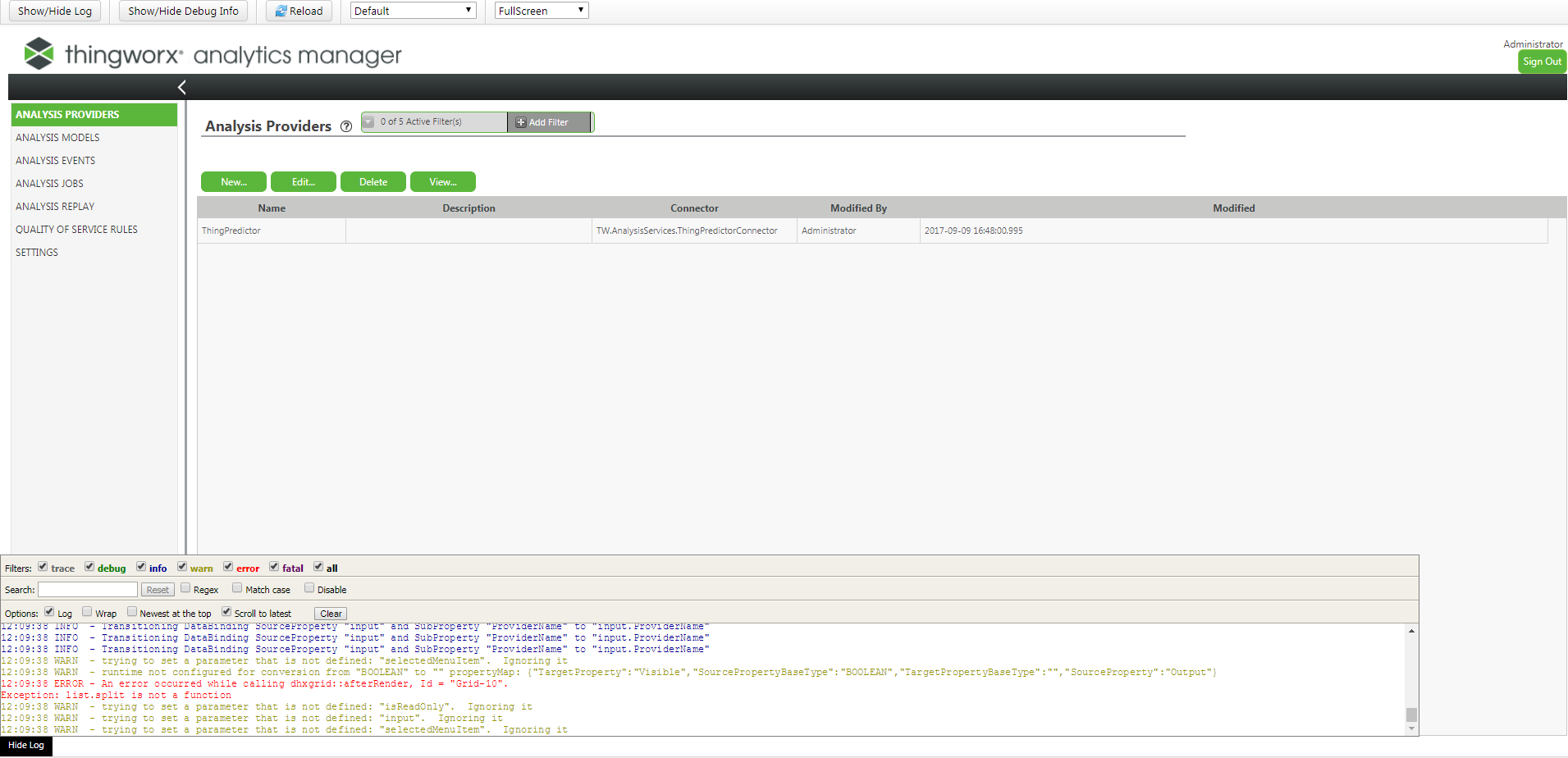
Task: Open the Analysis Providers help icon
Action: pyautogui.click(x=346, y=126)
